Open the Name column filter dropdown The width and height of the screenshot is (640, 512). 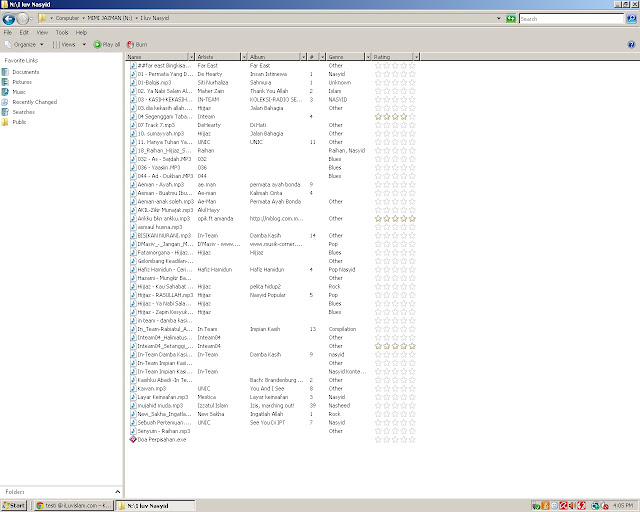click(191, 57)
